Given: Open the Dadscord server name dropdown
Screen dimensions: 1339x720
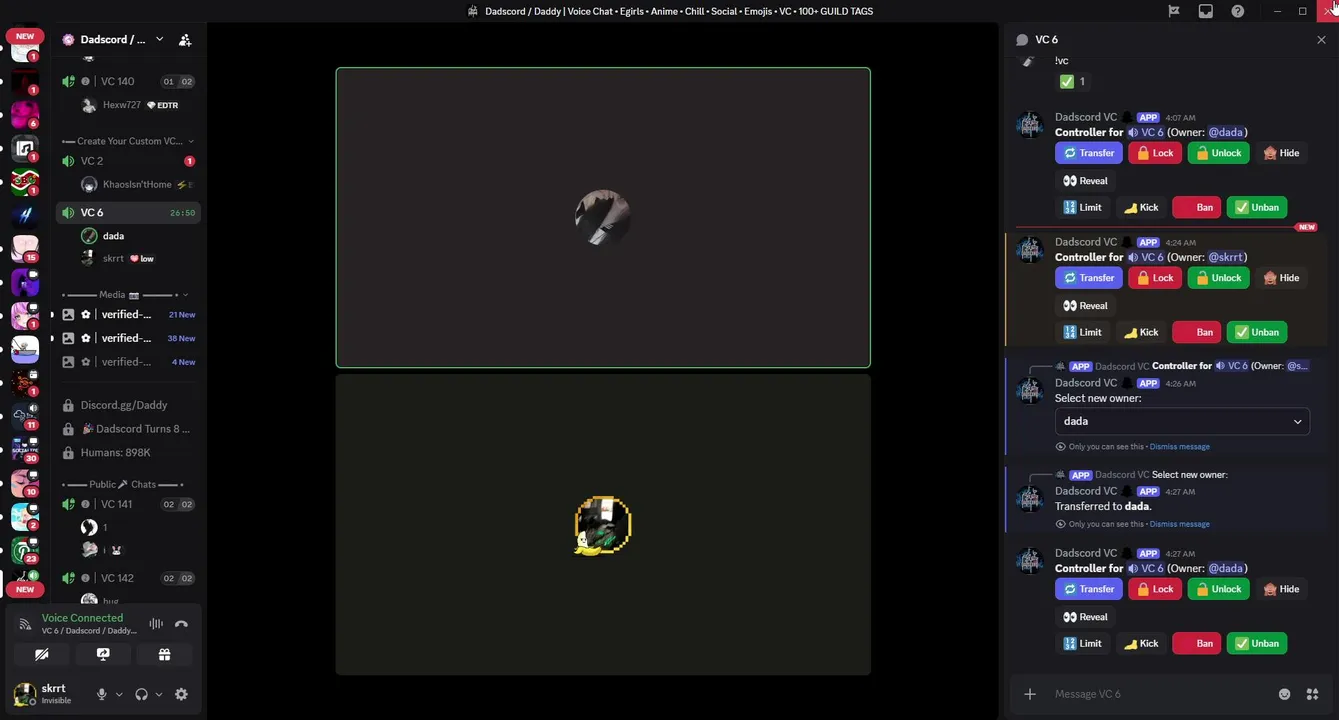Looking at the screenshot, I should pos(112,40).
